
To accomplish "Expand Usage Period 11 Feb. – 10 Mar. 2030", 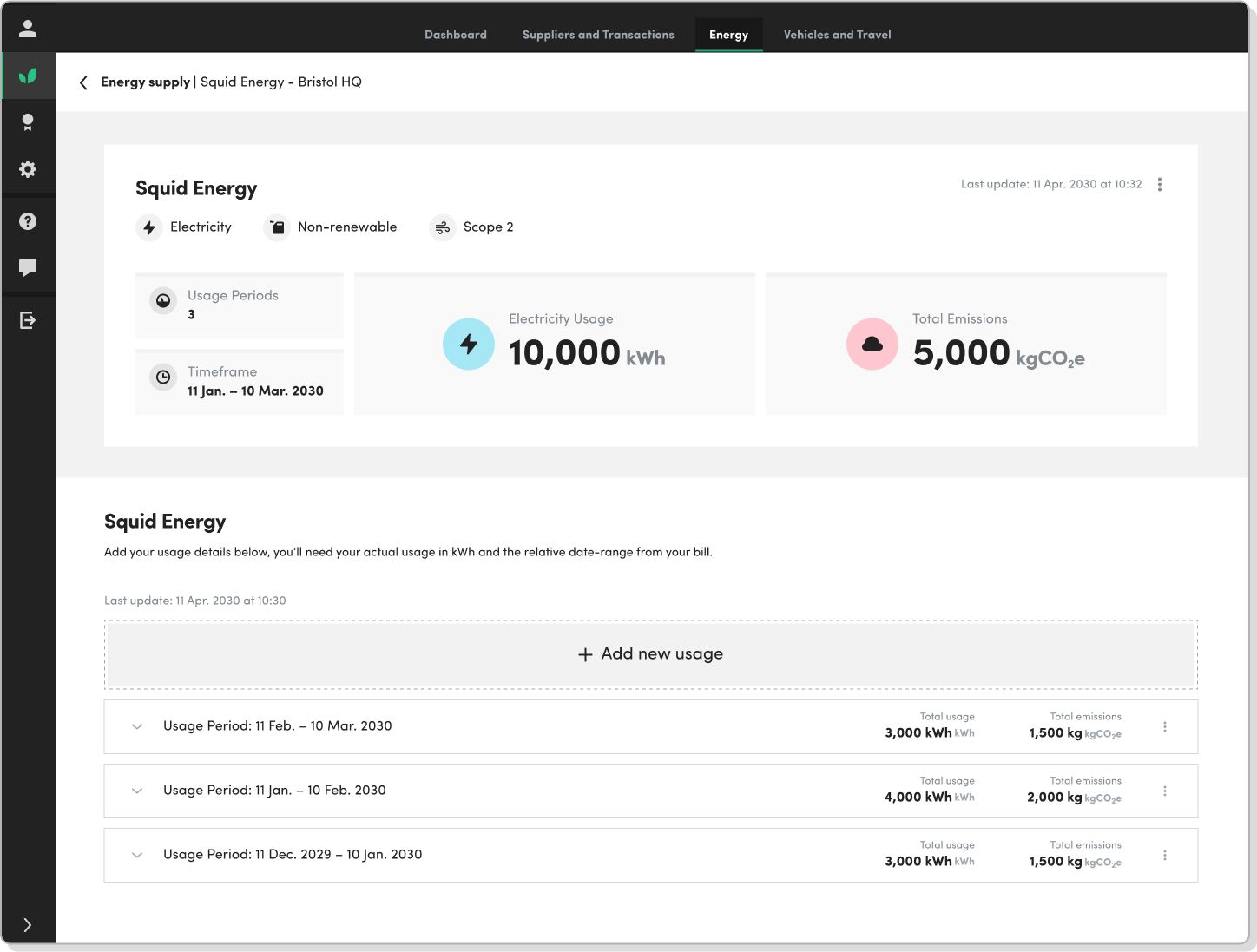I will [x=137, y=727].
